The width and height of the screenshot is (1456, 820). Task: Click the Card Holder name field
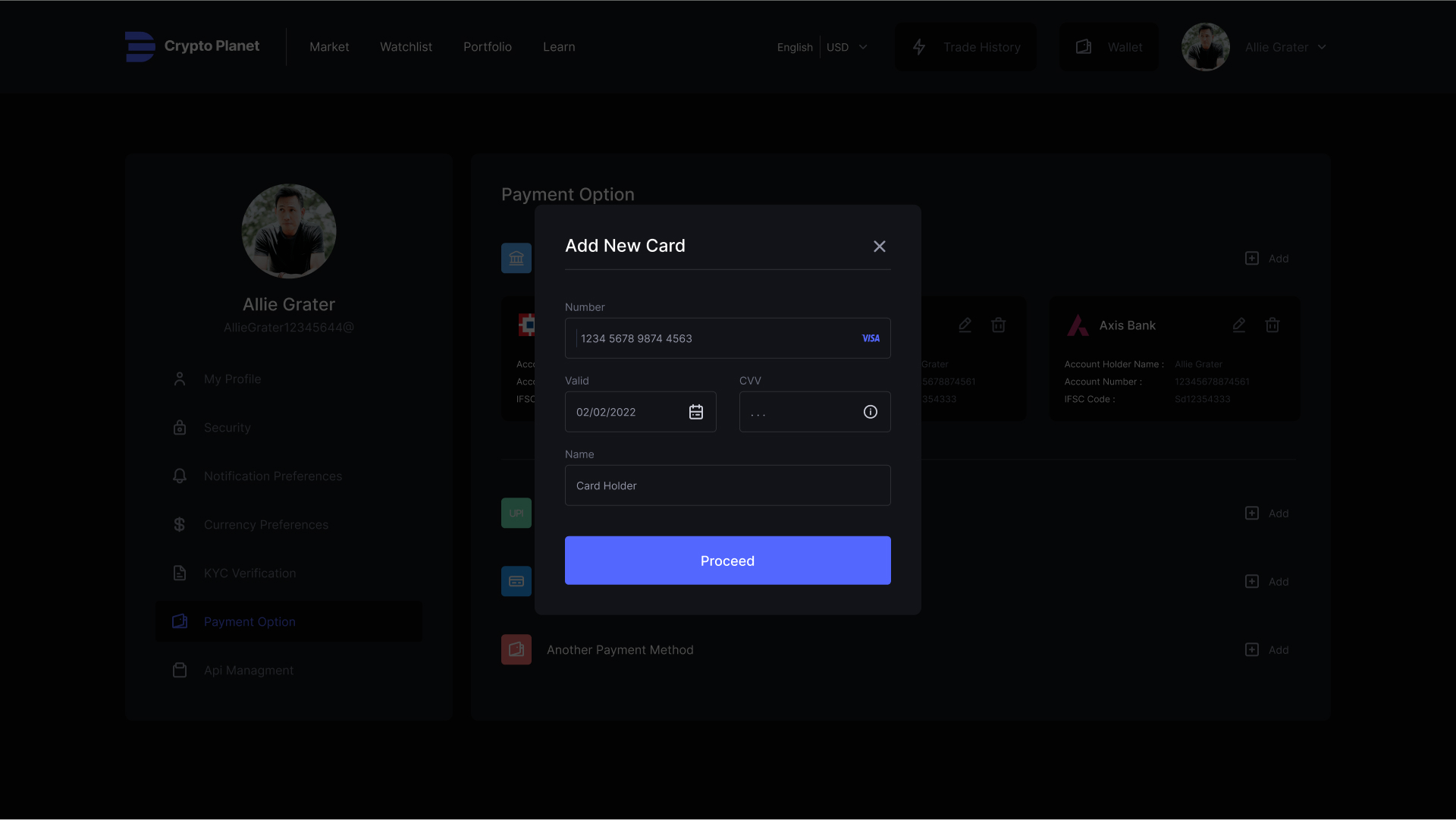click(x=727, y=485)
